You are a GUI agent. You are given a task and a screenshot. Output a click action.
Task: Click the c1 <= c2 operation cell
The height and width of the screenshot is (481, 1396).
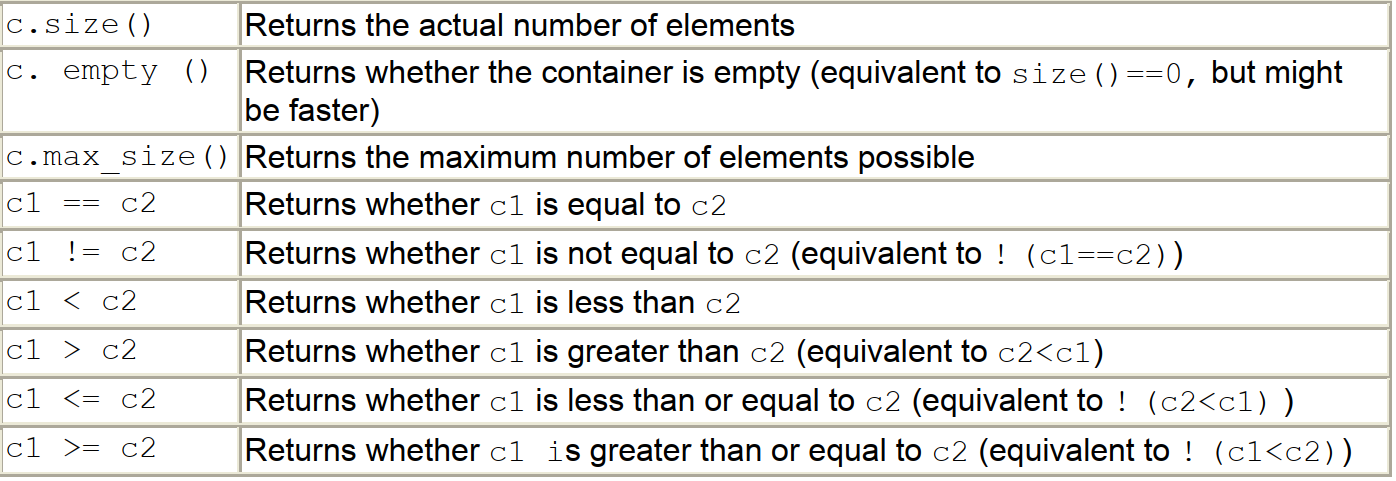[x=82, y=401]
